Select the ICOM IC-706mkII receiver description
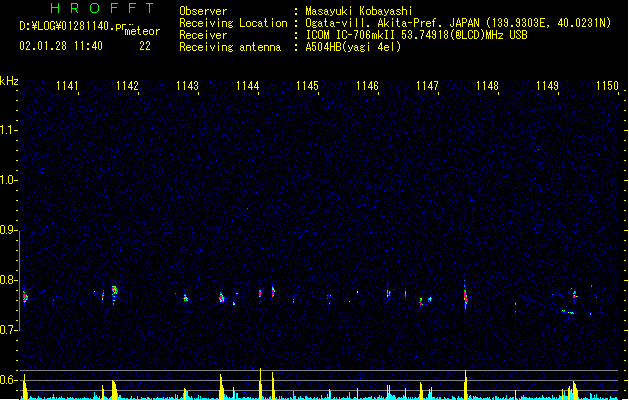The height and width of the screenshot is (400, 629). coord(416,35)
